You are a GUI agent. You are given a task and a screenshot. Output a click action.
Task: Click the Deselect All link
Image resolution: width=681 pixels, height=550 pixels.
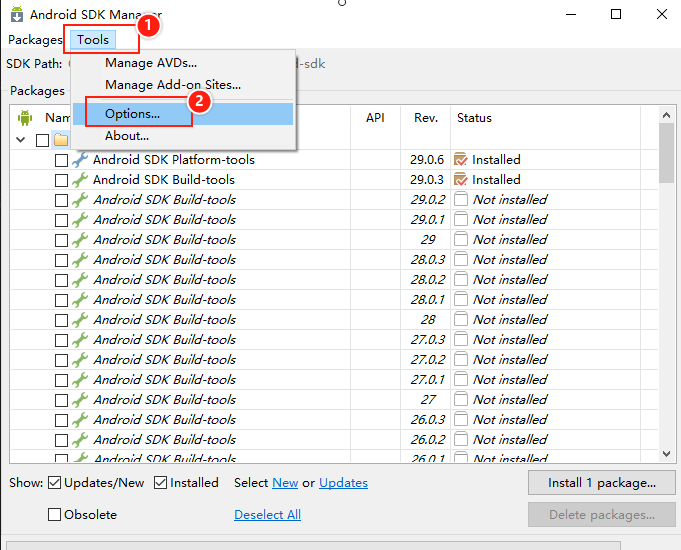click(268, 515)
